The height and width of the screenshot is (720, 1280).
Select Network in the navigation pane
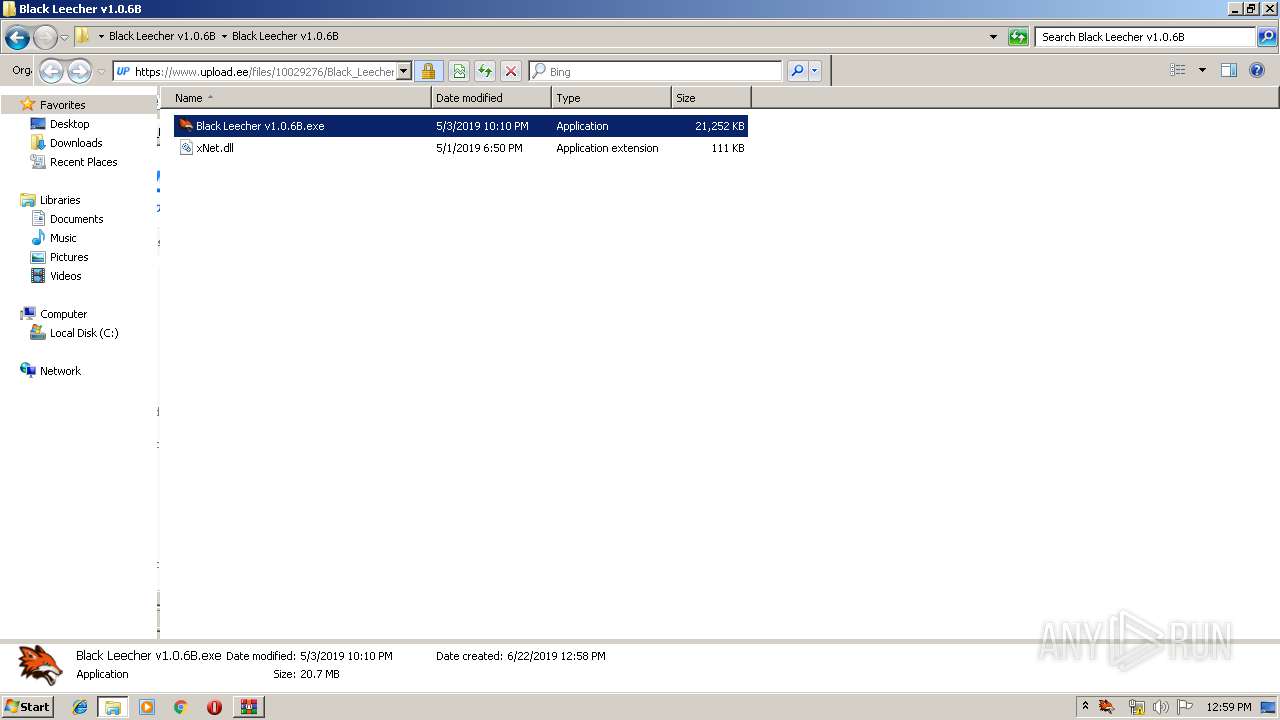[x=60, y=371]
